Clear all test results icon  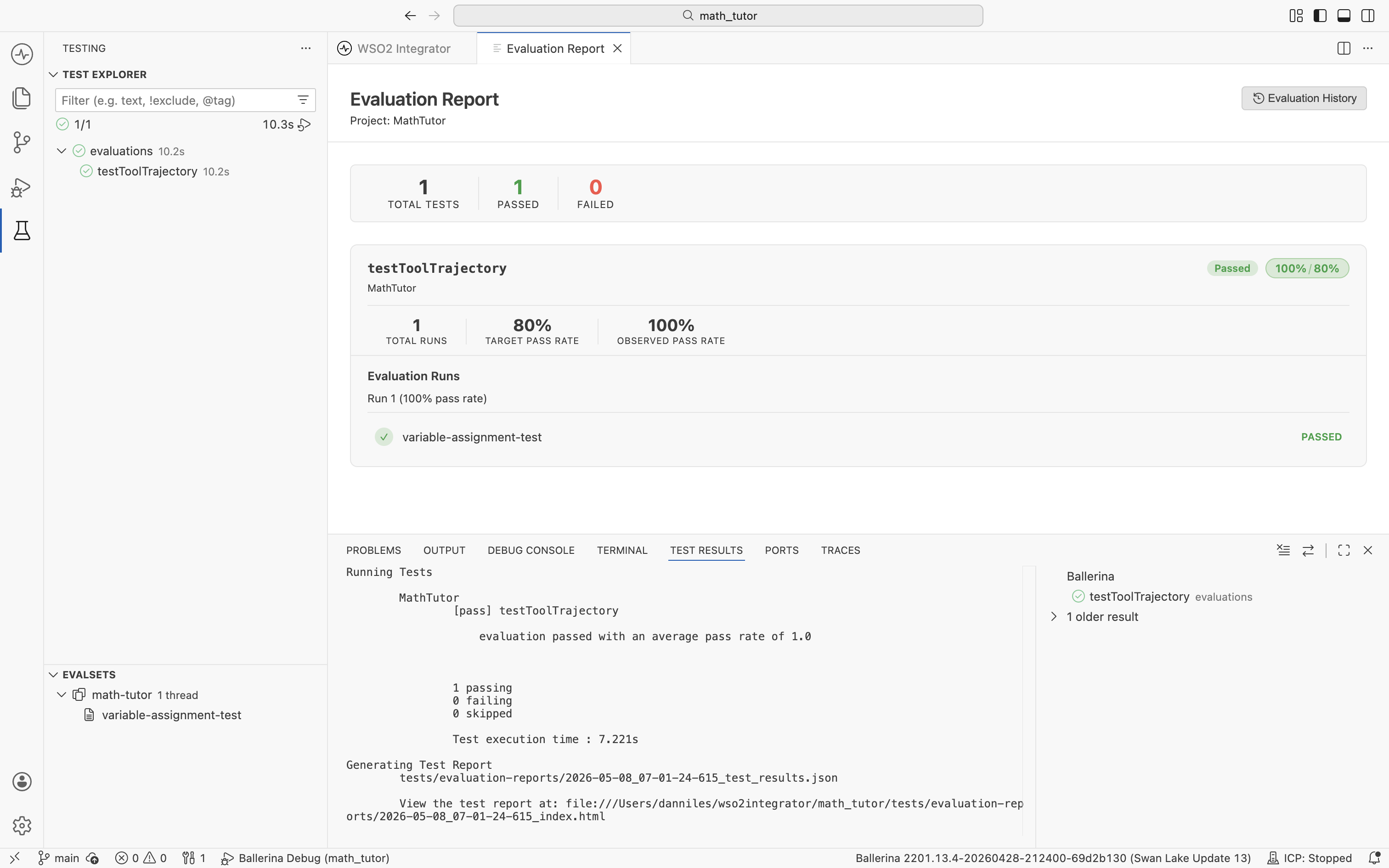[x=1283, y=550]
